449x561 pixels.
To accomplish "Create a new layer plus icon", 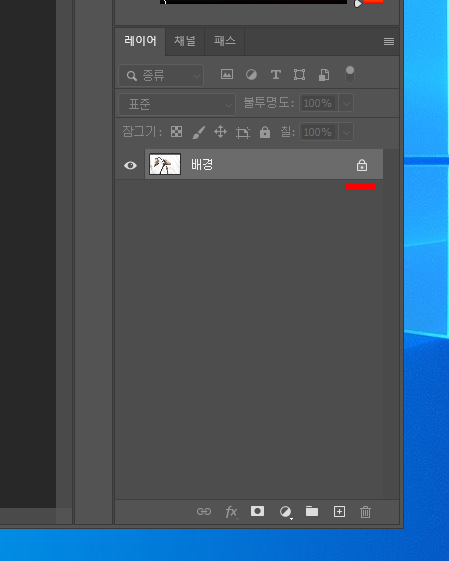I will point(339,512).
